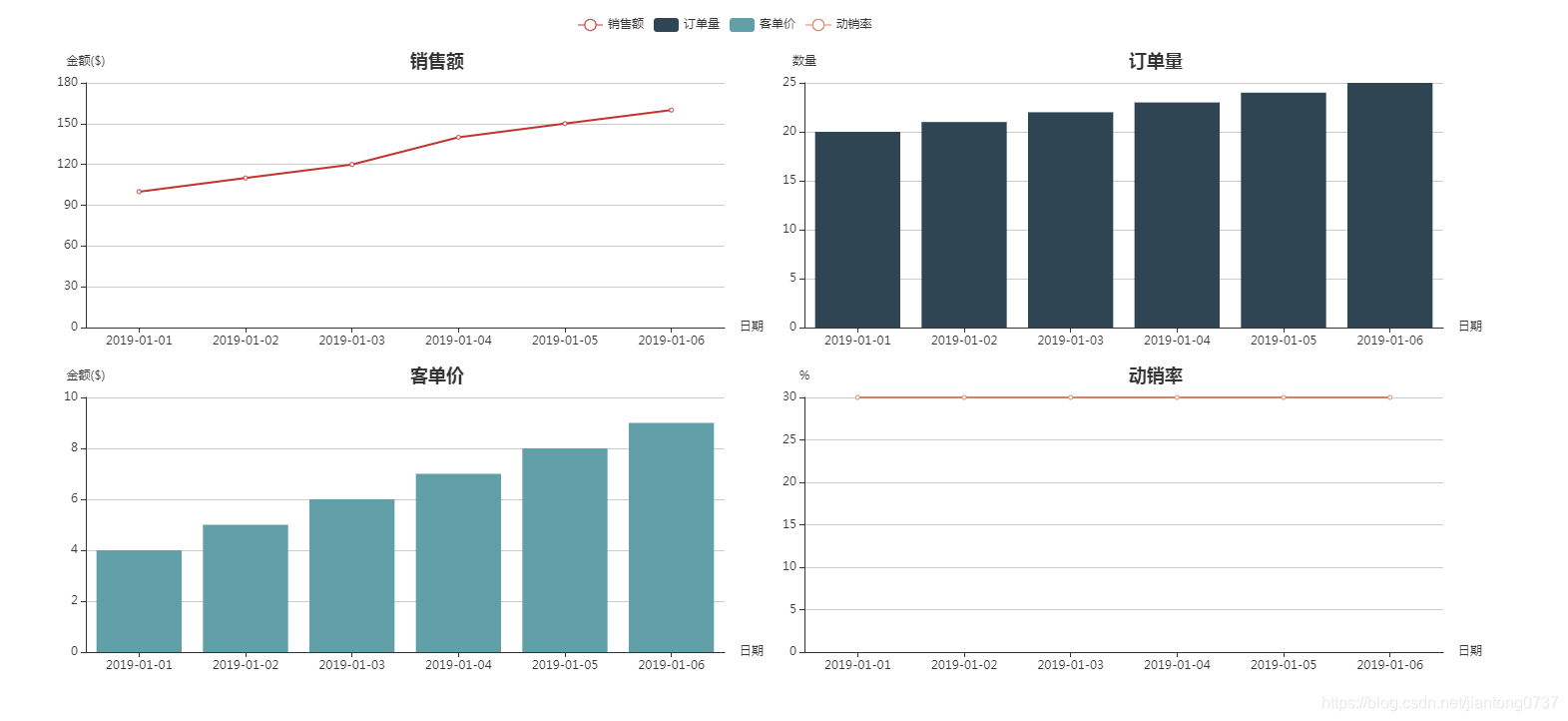Click the 动销率 chart title

(1156, 375)
